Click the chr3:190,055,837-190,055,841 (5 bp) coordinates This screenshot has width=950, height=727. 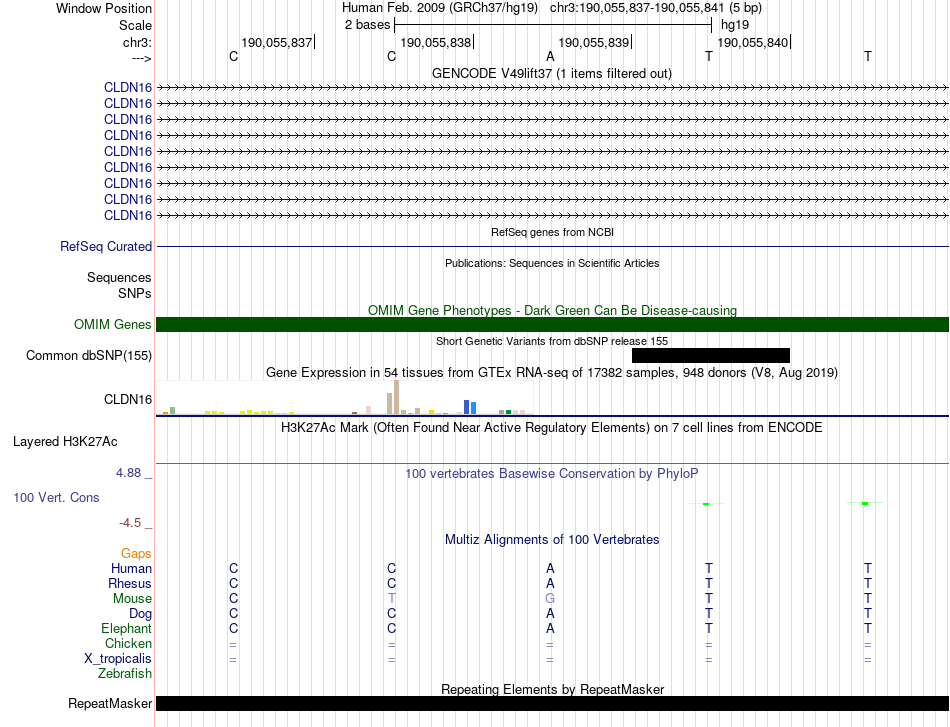click(x=656, y=8)
